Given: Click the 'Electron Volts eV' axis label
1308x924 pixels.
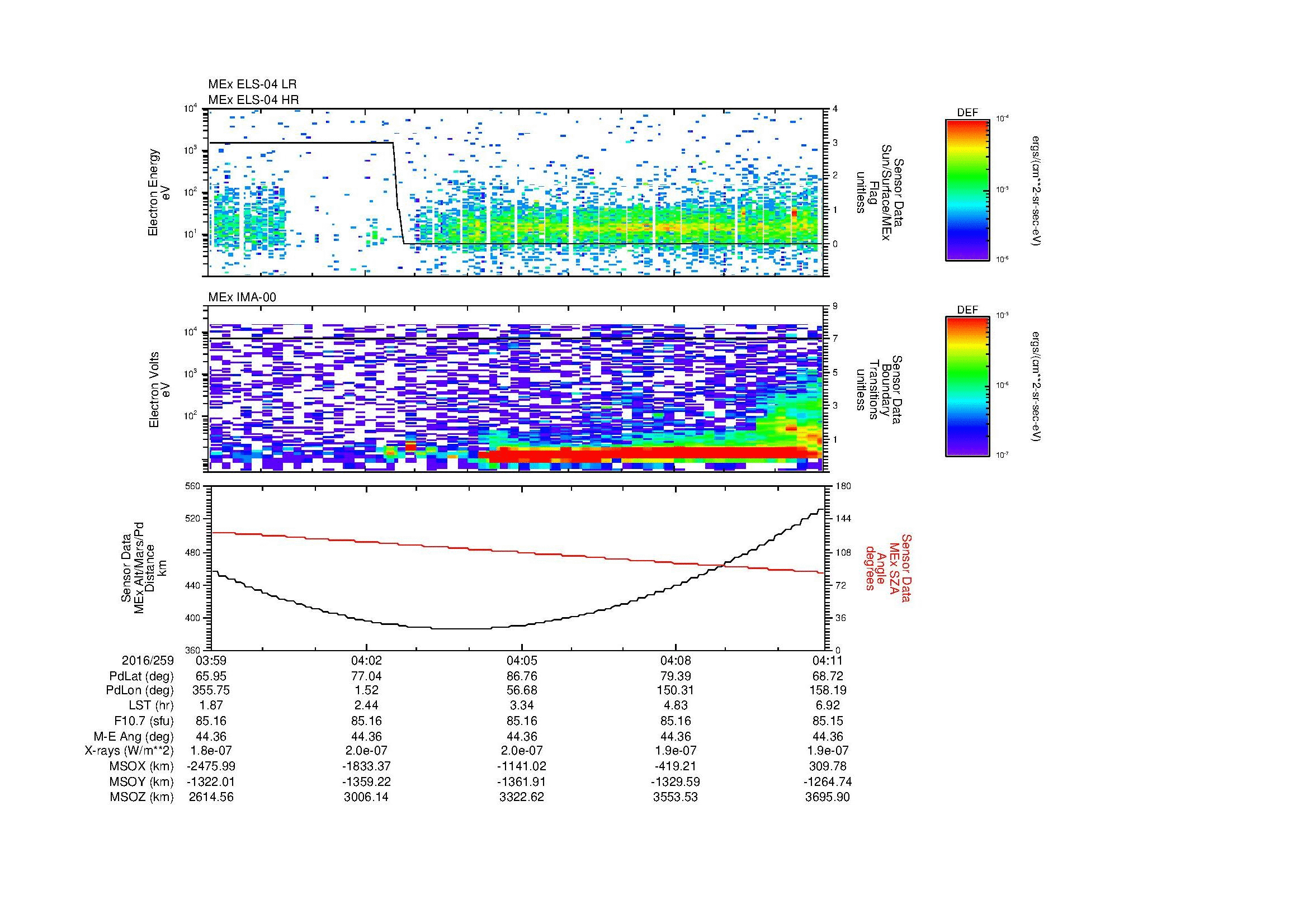Looking at the screenshot, I should pyautogui.click(x=159, y=390).
